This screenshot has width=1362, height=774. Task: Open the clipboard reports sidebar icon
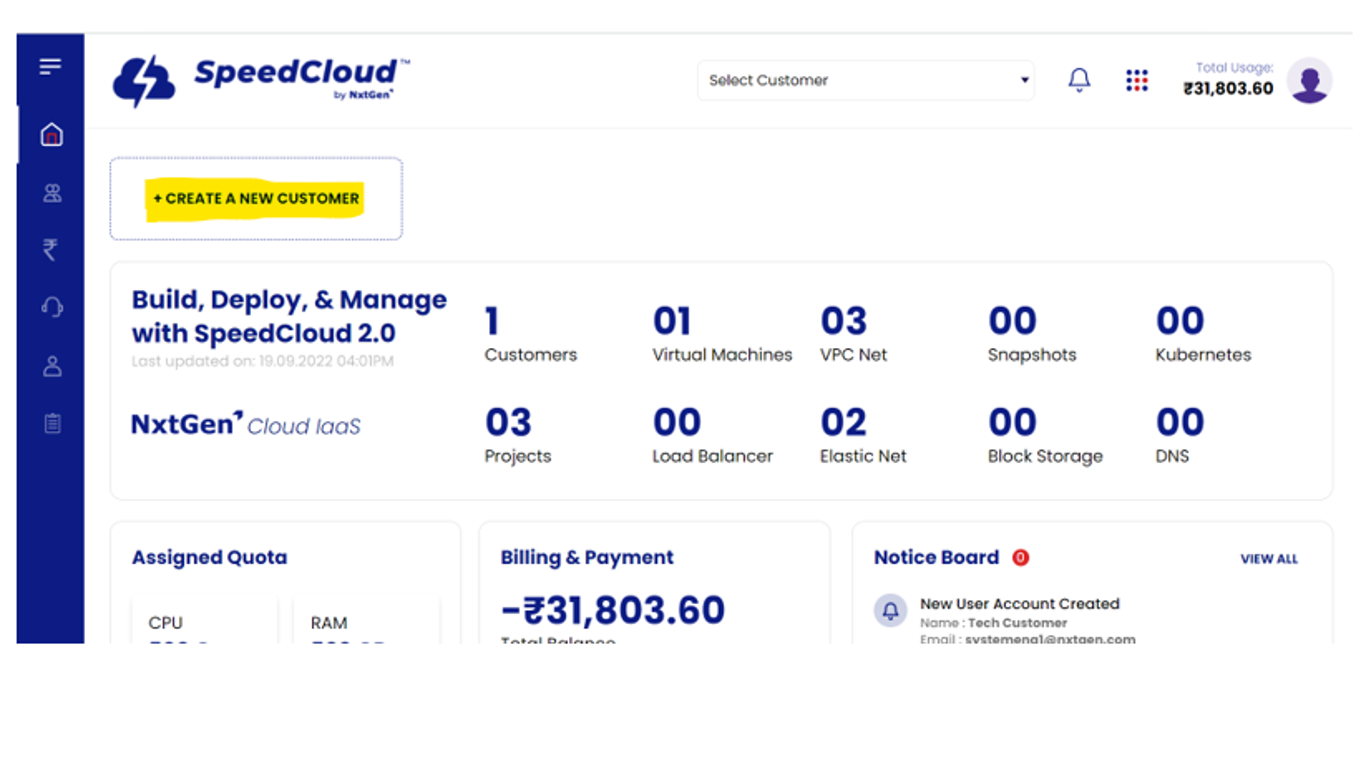[52, 424]
